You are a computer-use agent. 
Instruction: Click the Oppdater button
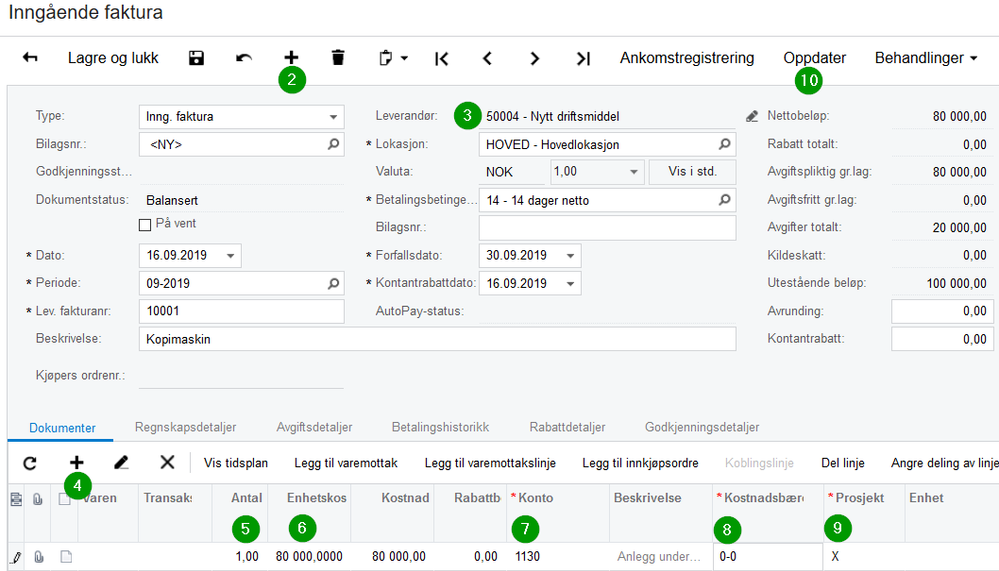pyautogui.click(x=814, y=58)
